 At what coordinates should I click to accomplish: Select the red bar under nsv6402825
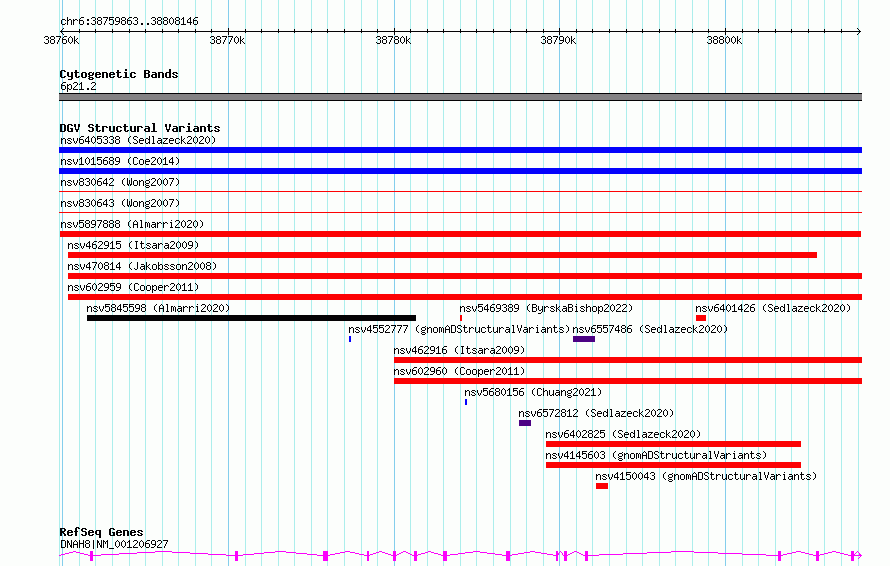click(x=673, y=445)
